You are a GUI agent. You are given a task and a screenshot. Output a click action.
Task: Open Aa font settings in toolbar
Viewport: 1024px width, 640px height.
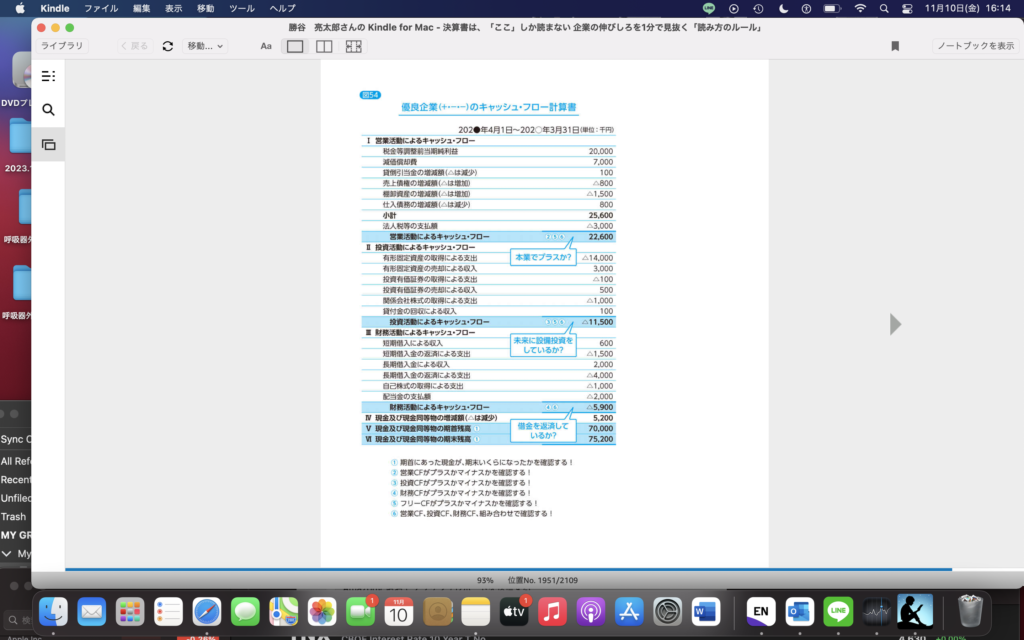point(266,46)
